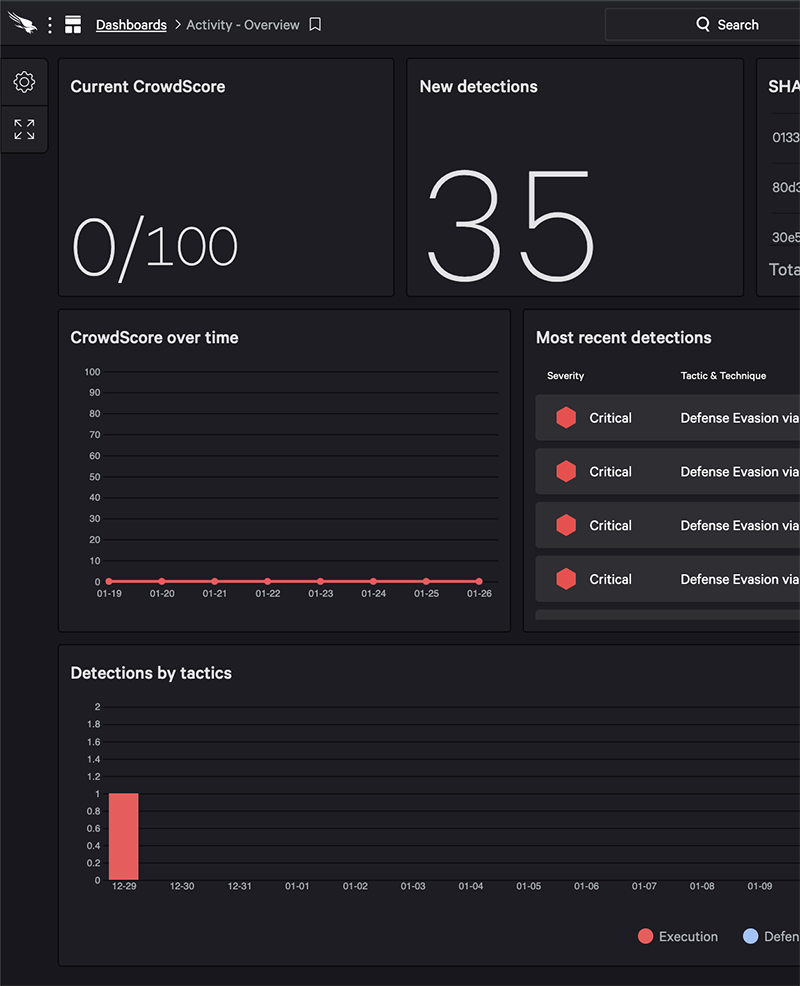800x986 pixels.
Task: Click the first Critical severity hexagon
Action: [x=566, y=418]
